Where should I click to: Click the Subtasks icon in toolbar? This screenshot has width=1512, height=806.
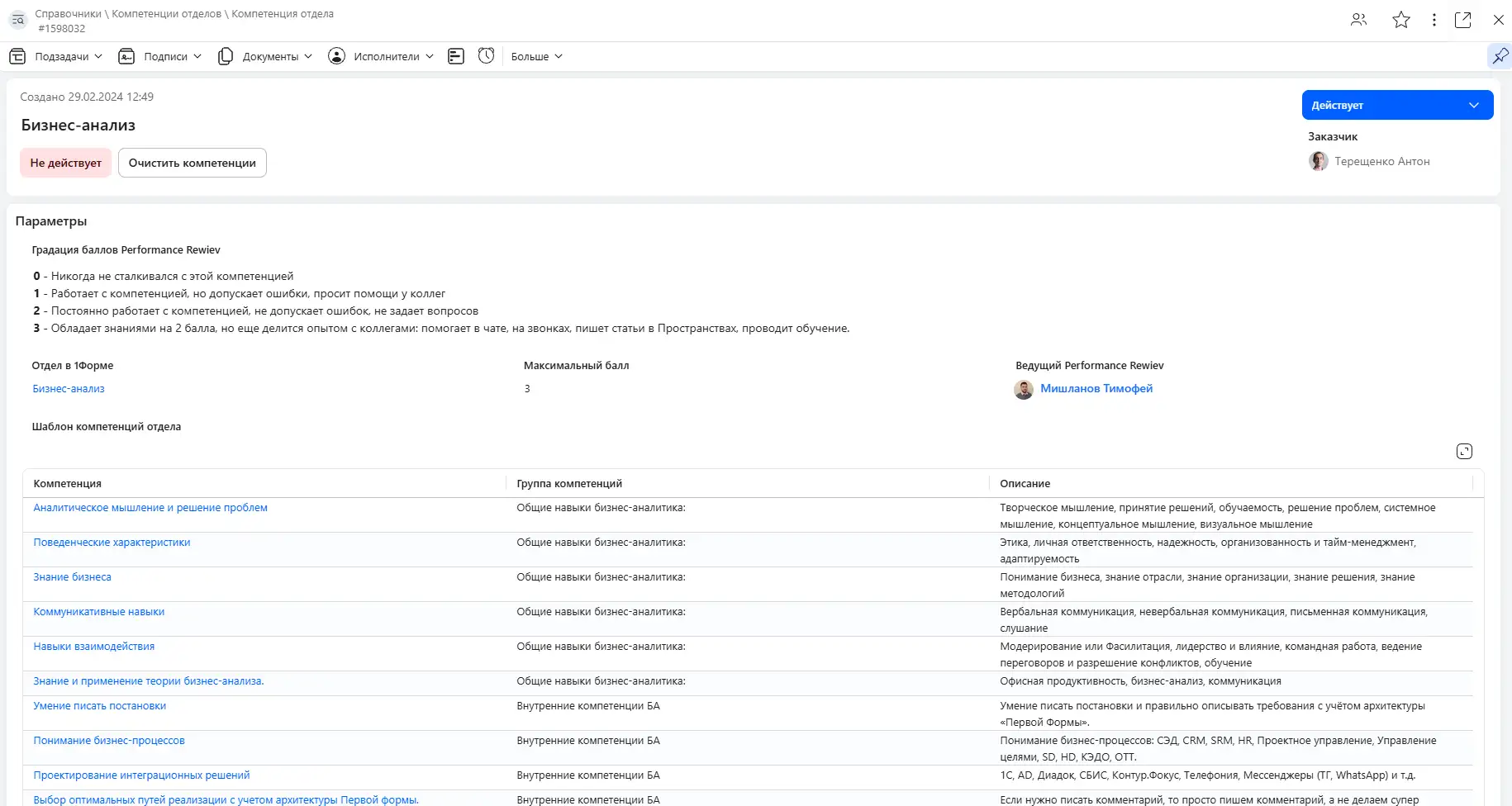tap(17, 56)
